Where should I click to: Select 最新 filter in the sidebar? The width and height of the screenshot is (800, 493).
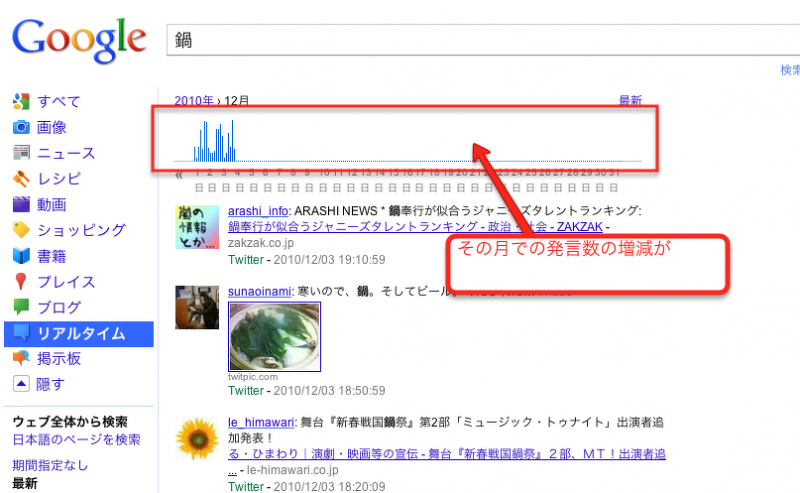click(24, 483)
